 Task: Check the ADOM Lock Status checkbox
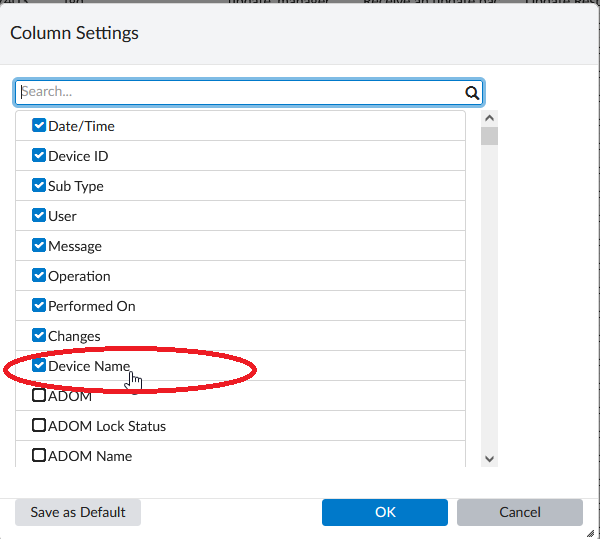click(39, 426)
